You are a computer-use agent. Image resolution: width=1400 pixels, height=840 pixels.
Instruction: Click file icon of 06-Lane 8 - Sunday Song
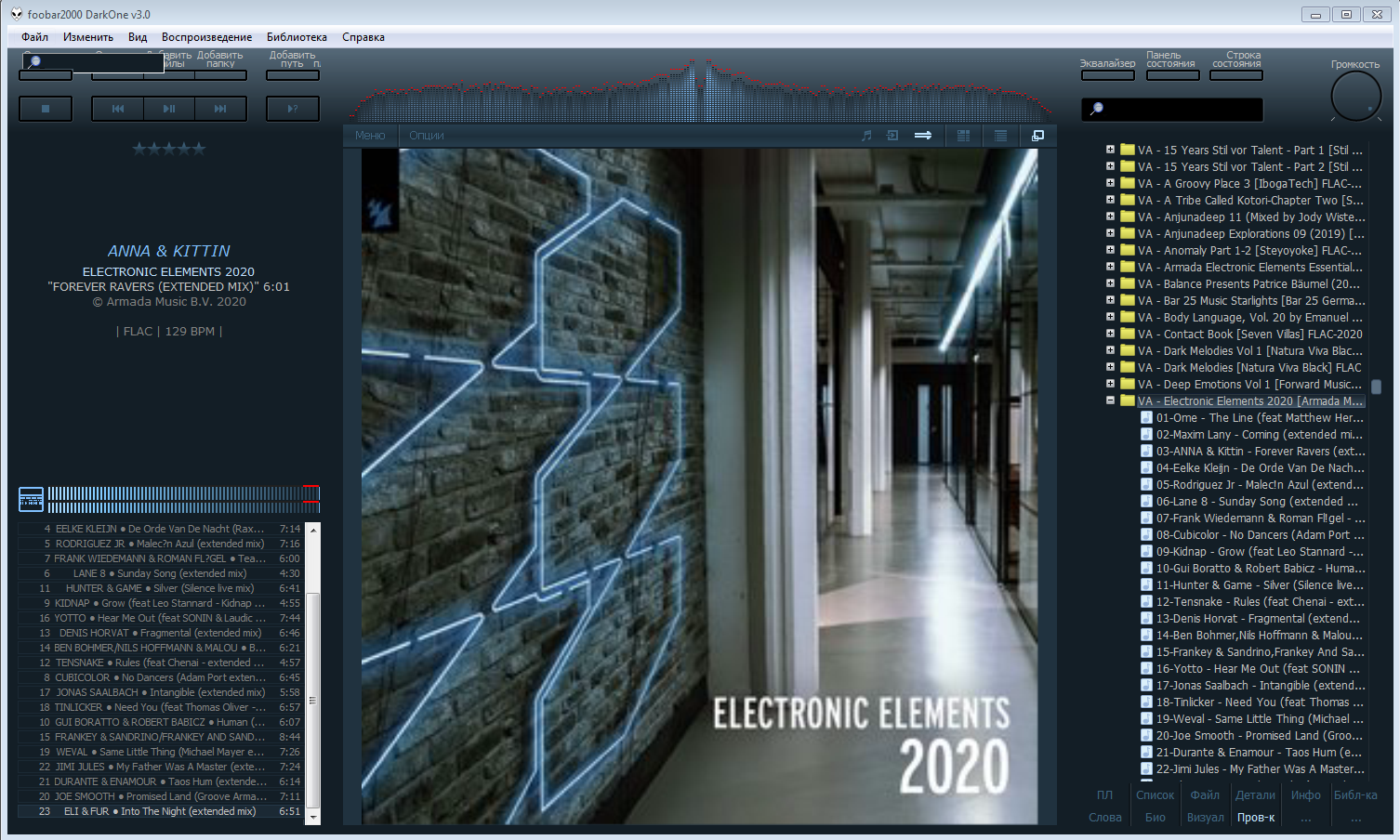click(1146, 501)
